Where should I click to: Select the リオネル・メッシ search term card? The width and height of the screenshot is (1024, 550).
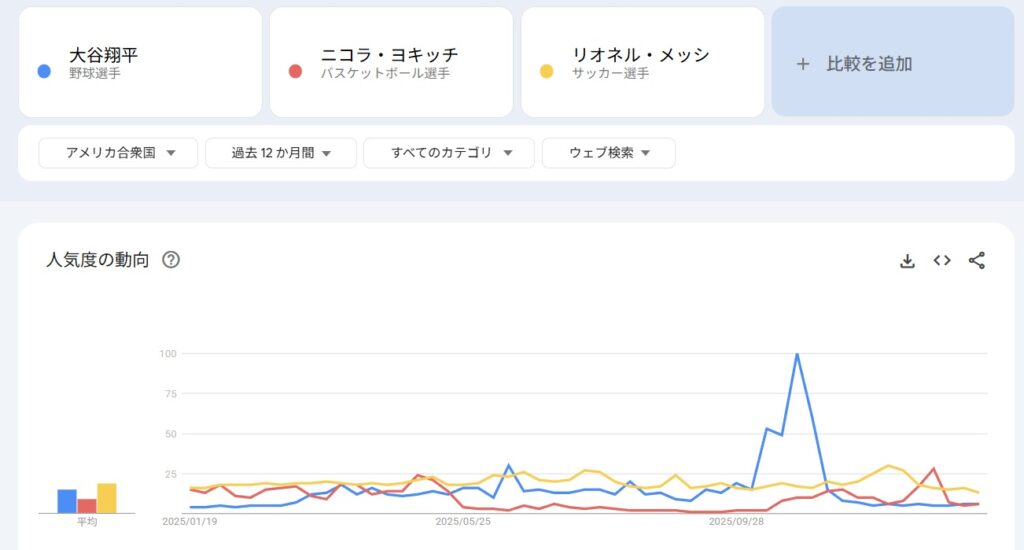click(642, 62)
